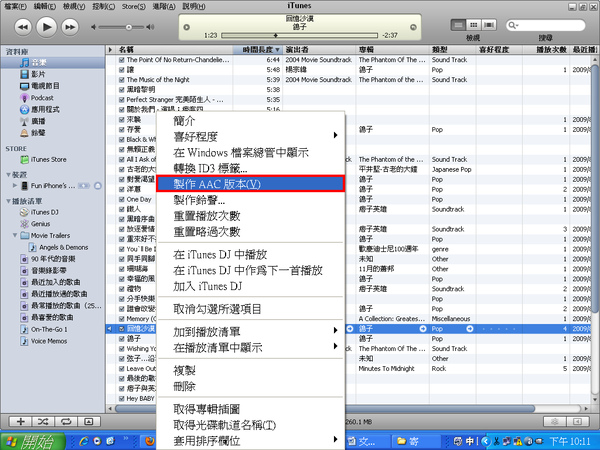The height and width of the screenshot is (450, 600).
Task: Uncheck the 讓 song checkbox
Action: tap(121, 70)
